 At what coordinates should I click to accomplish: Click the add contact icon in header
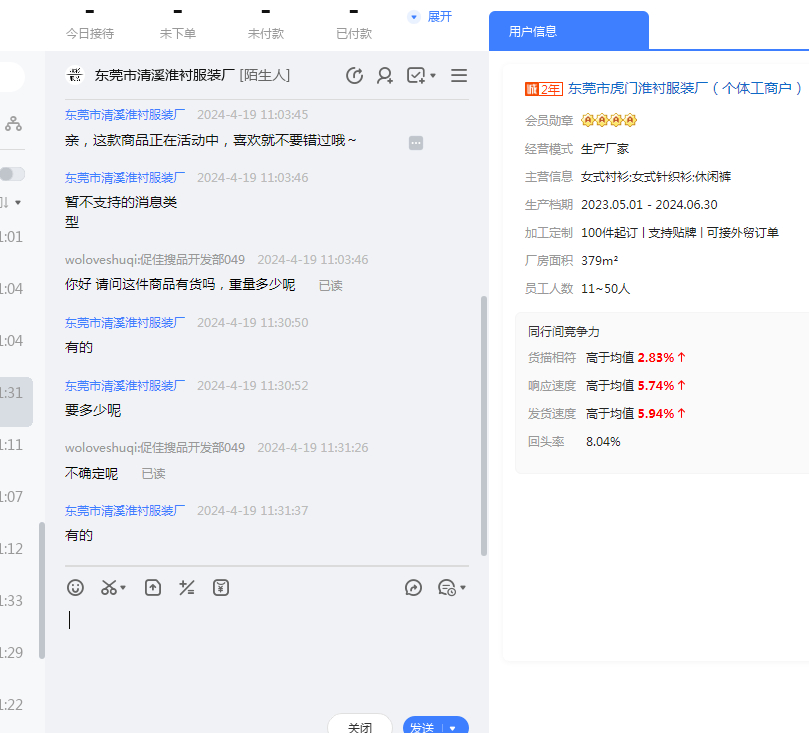click(x=385, y=75)
